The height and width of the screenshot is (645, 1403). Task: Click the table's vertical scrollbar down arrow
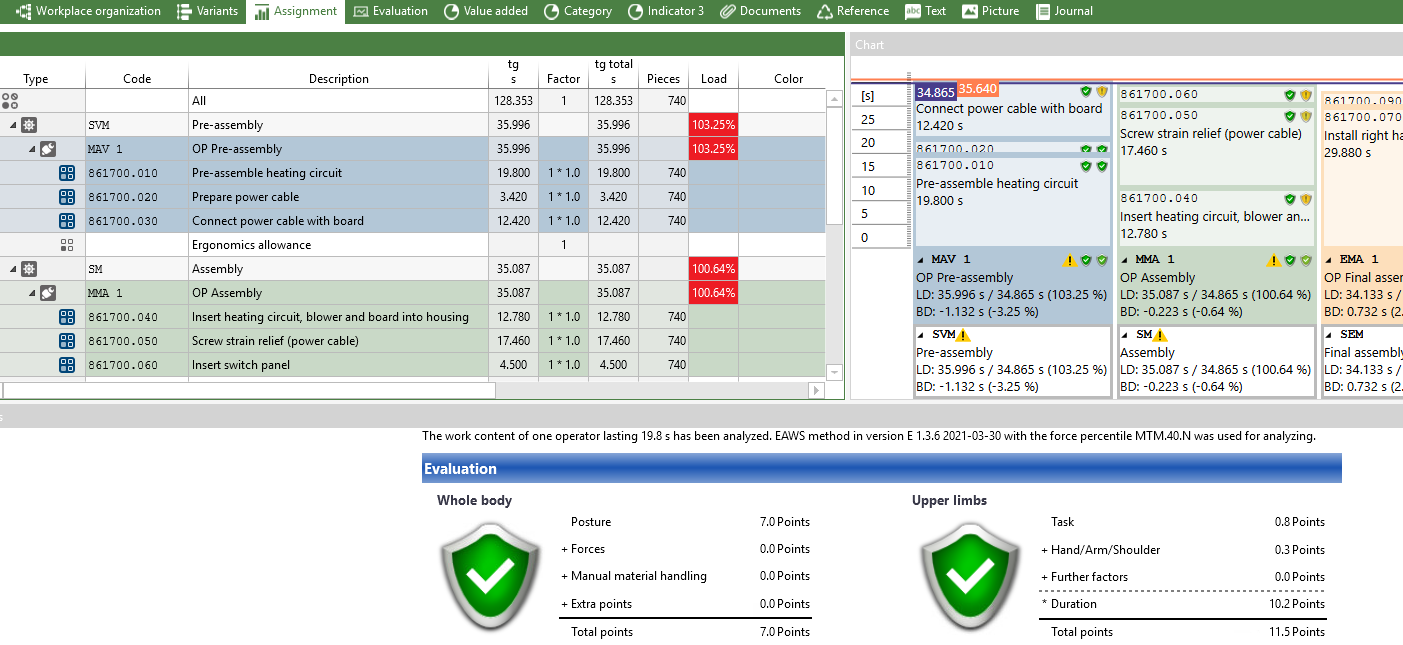coord(834,372)
